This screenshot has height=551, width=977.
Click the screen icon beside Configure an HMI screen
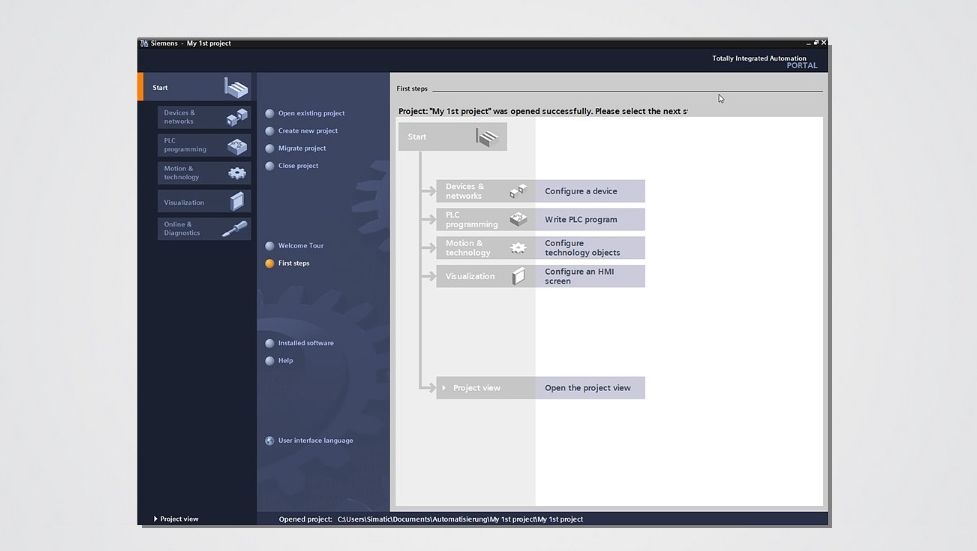(x=518, y=276)
